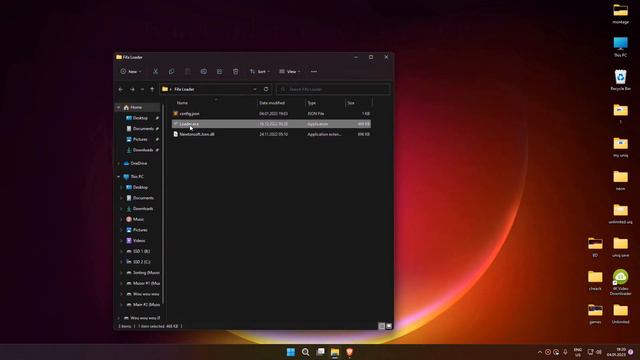Click the Delete trash icon in the toolbar
This screenshot has width=640, height=360.
[236, 71]
